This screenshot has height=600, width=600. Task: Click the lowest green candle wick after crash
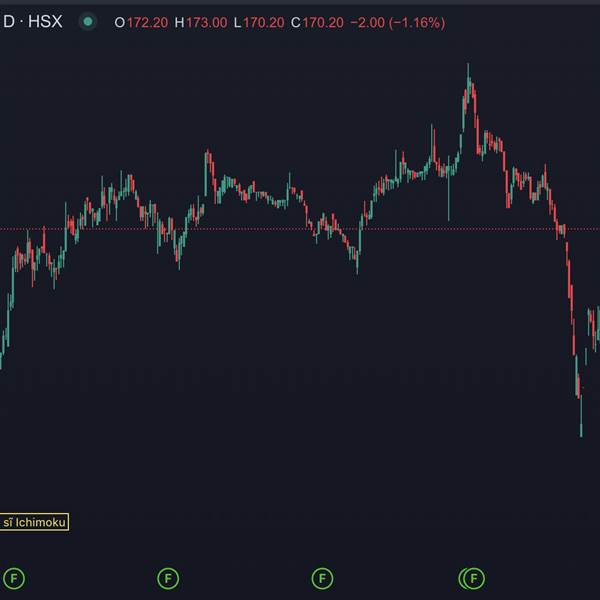click(x=581, y=416)
